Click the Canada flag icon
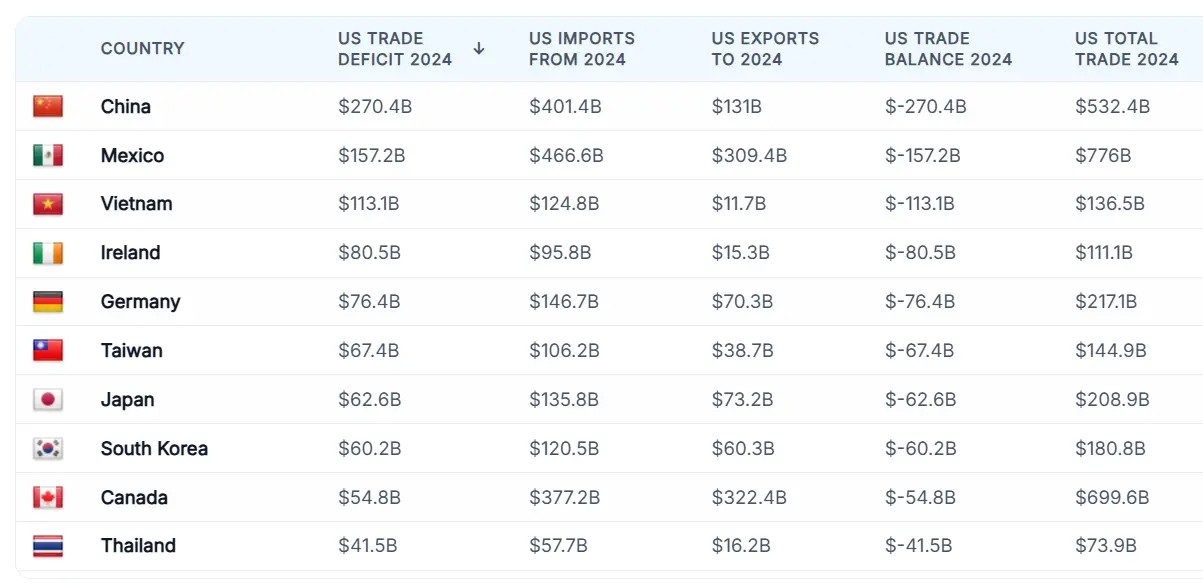 tap(48, 498)
